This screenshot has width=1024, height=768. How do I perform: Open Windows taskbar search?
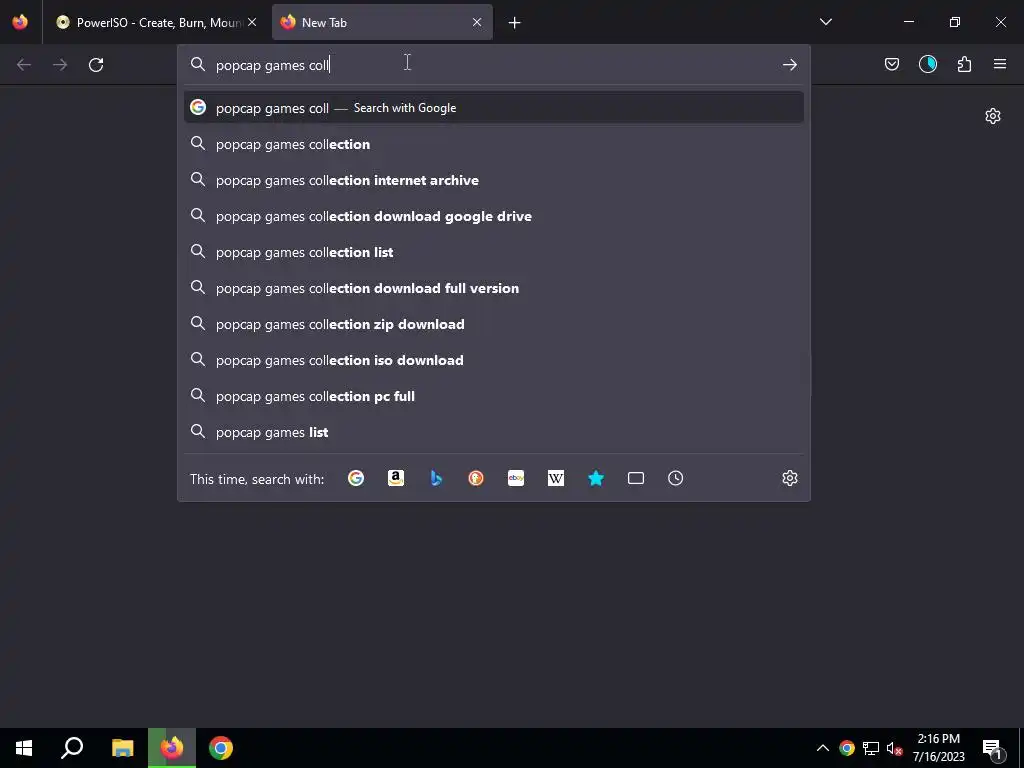(x=72, y=748)
